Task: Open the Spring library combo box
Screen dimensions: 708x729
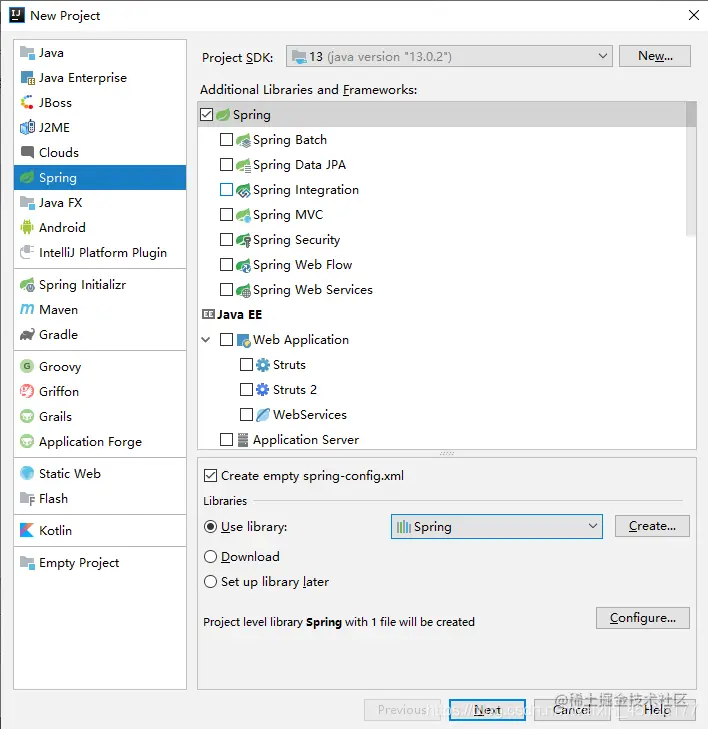Action: tap(497, 527)
